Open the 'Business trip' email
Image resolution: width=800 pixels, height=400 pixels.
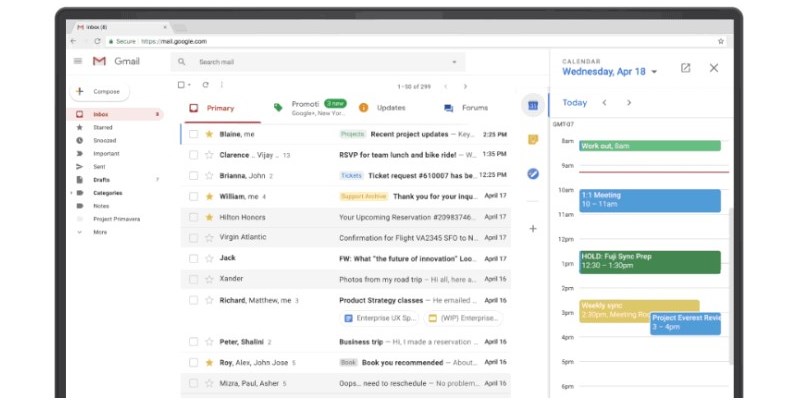tap(346, 342)
